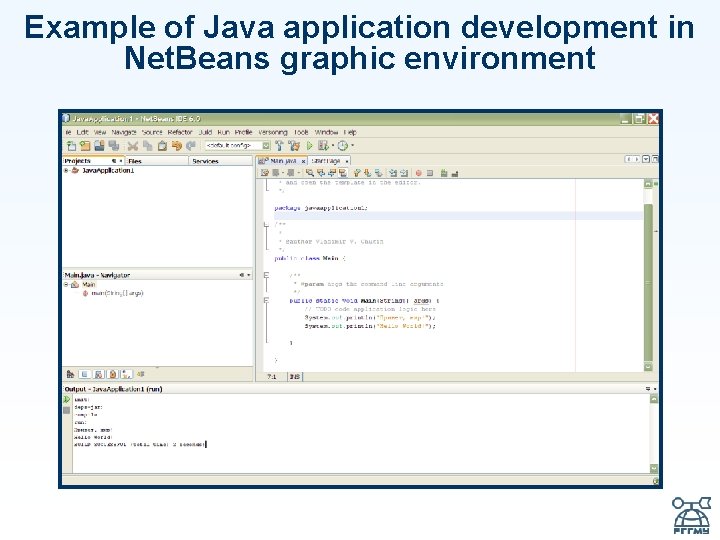The image size is (720, 540).
Task: Click the Clean and Build icon
Action: point(294,146)
